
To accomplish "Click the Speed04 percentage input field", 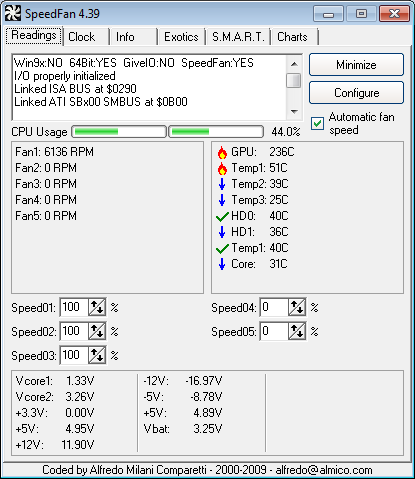I will coord(274,307).
